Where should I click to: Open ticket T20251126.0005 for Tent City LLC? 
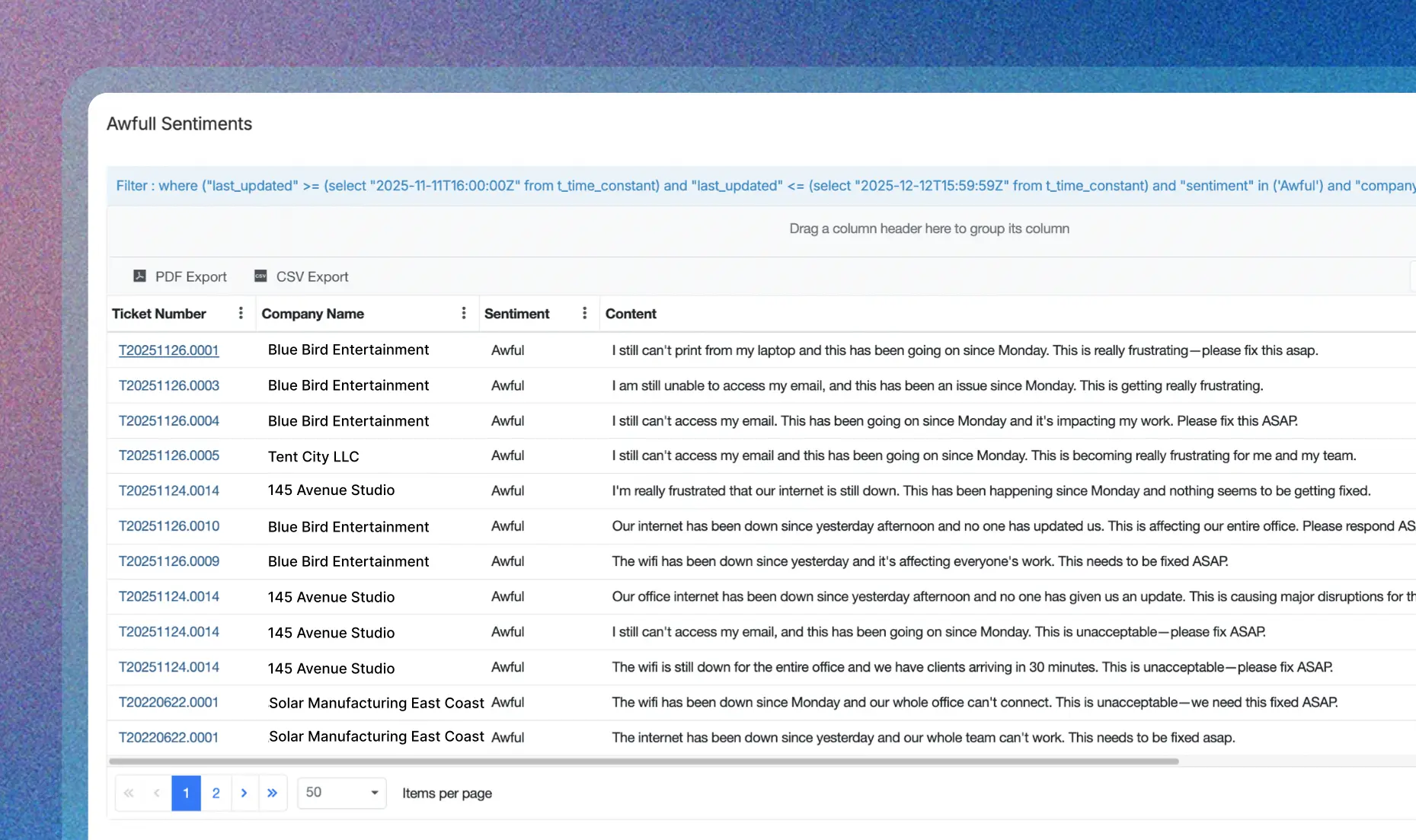click(x=168, y=455)
